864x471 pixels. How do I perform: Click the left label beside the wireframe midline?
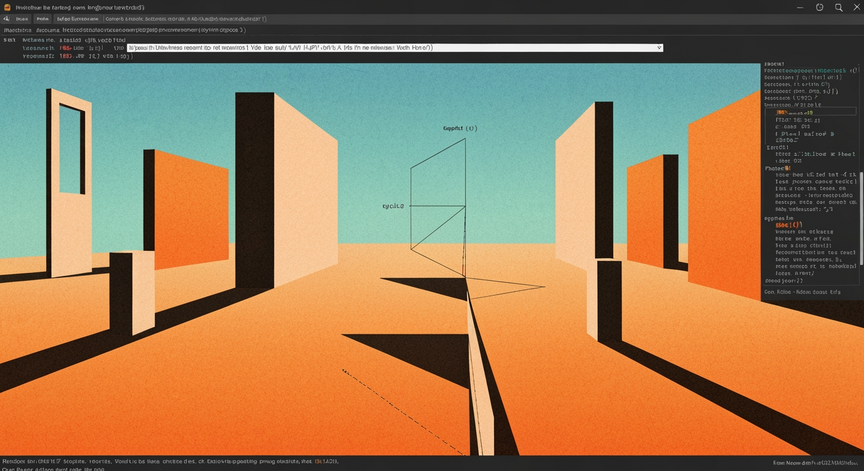[393, 206]
